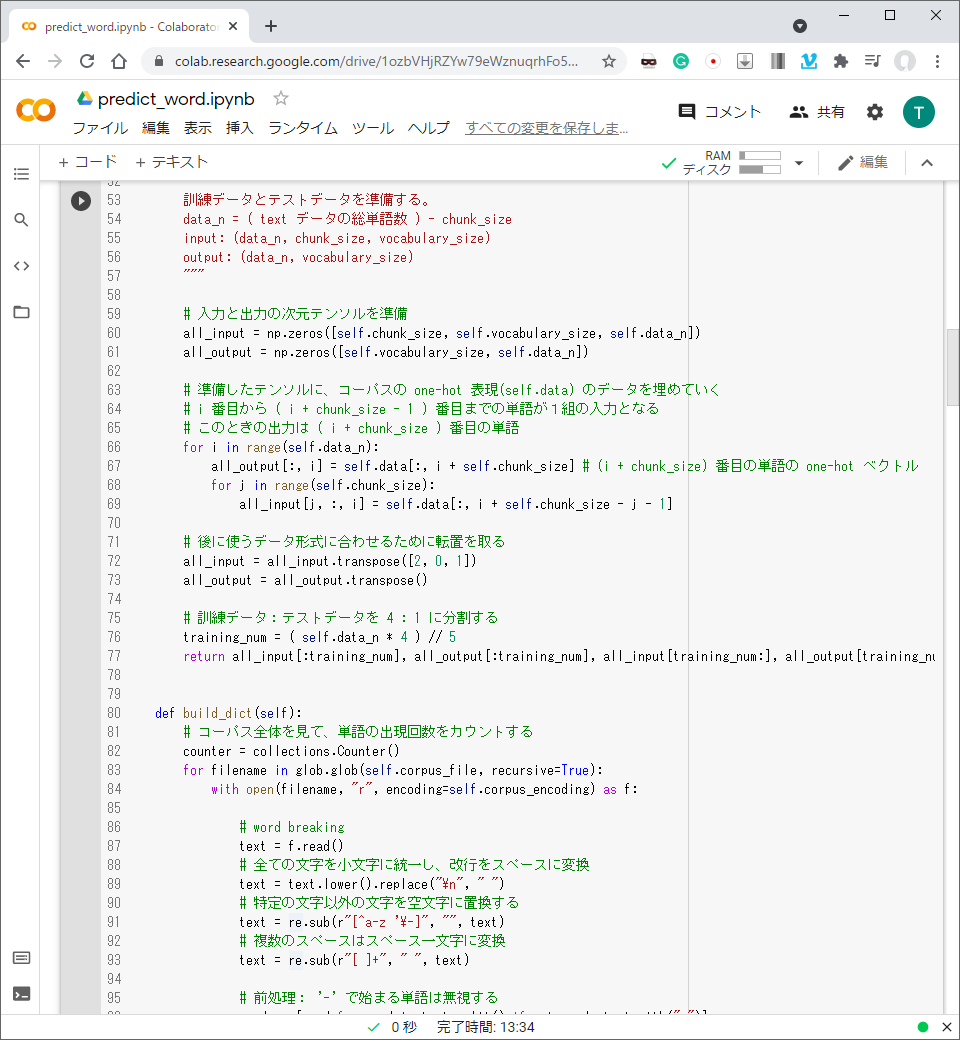This screenshot has height=1040, width=960.
Task: Go back in browser history
Action: pos(23,62)
